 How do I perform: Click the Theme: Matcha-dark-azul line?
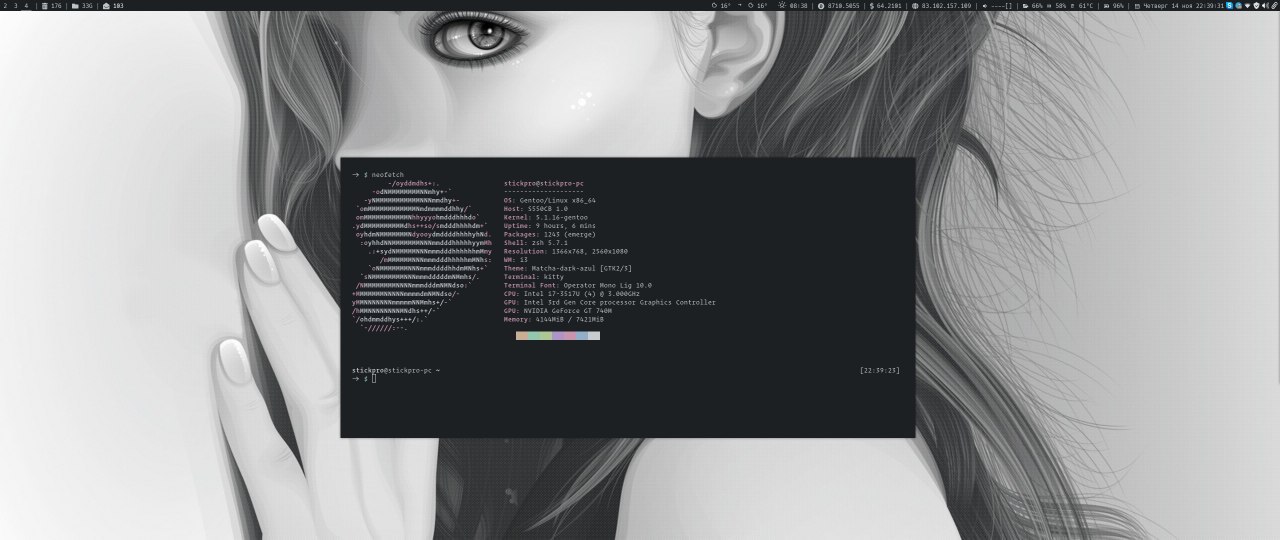(568, 268)
